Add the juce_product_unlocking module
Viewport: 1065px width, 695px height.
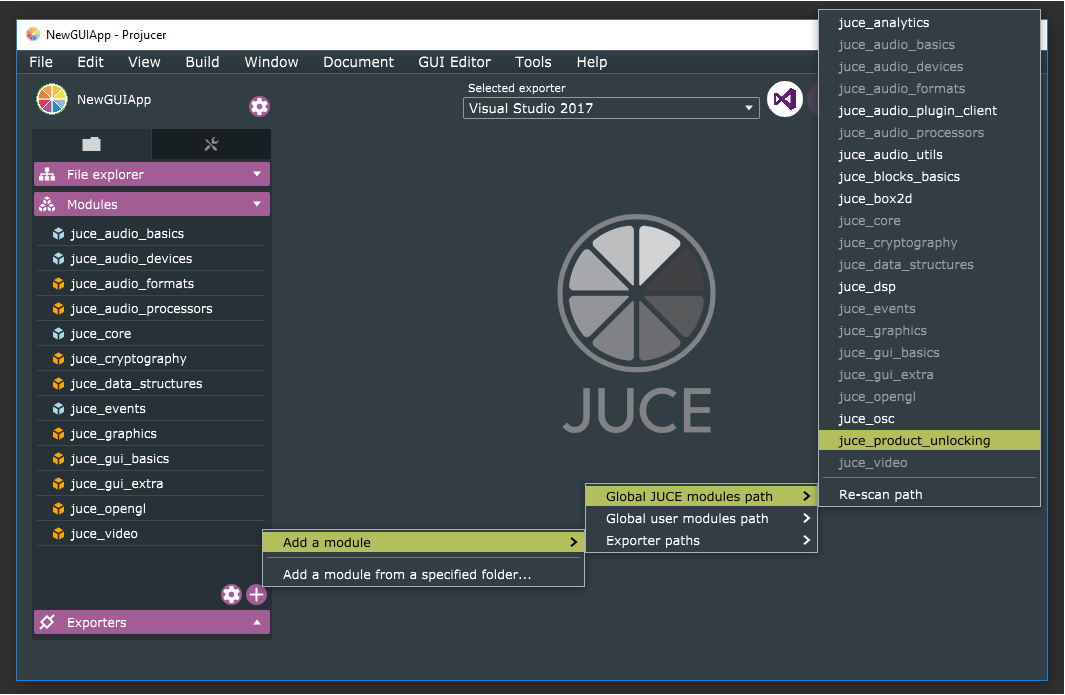(x=929, y=440)
